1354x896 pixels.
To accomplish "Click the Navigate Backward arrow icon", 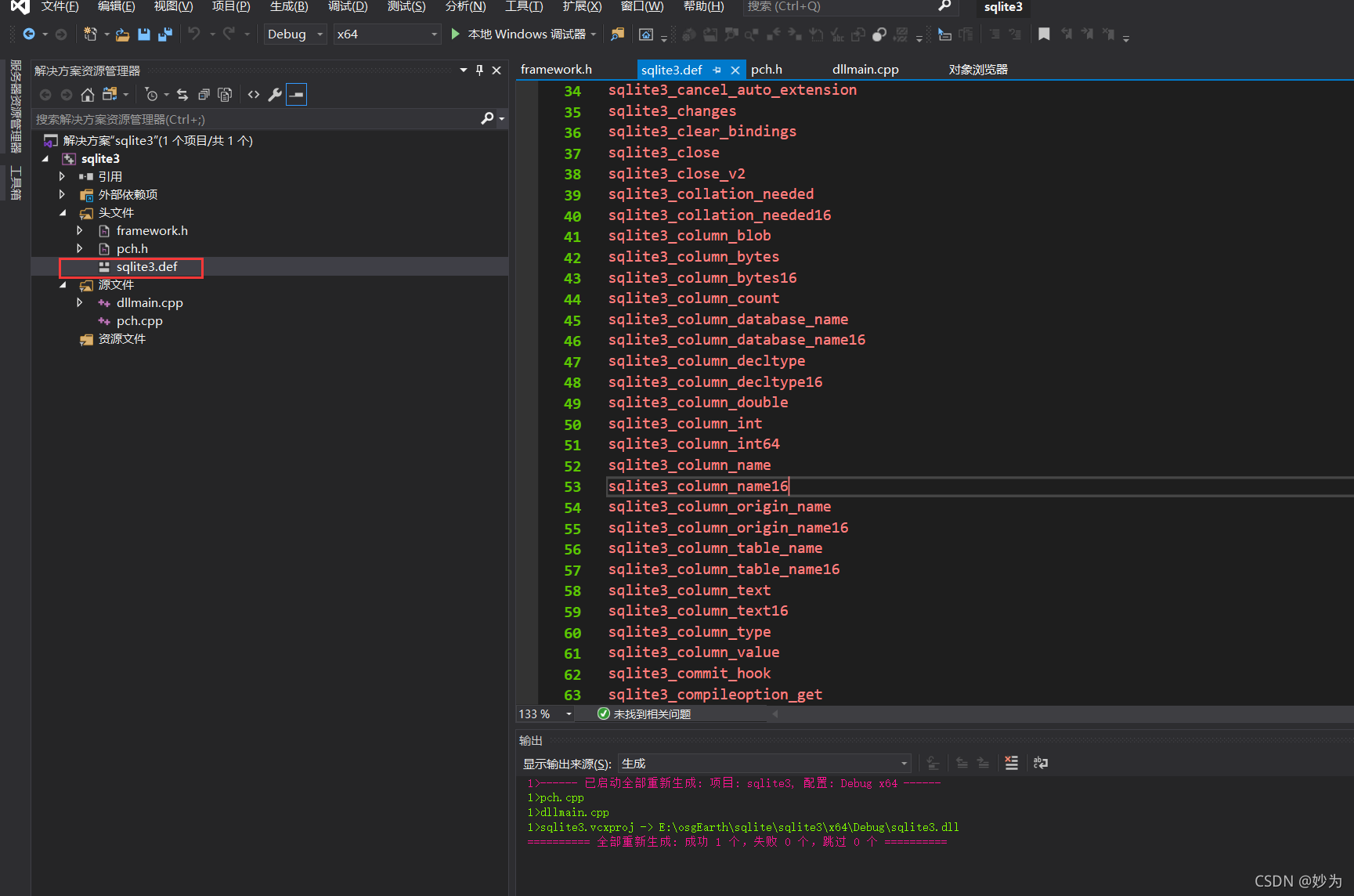I will [29, 34].
